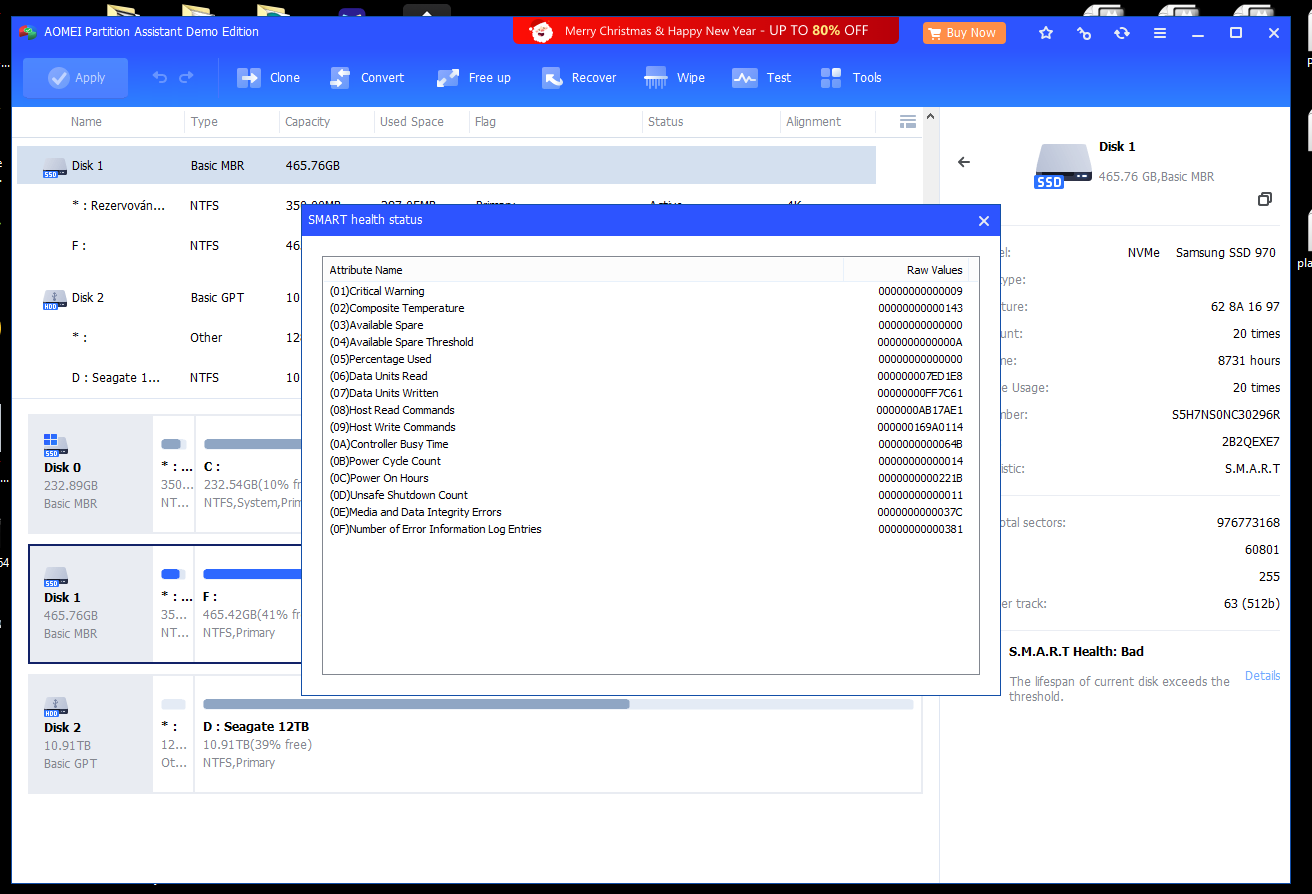Open the hamburger menu in title bar
The image size is (1312, 894).
(x=1160, y=33)
